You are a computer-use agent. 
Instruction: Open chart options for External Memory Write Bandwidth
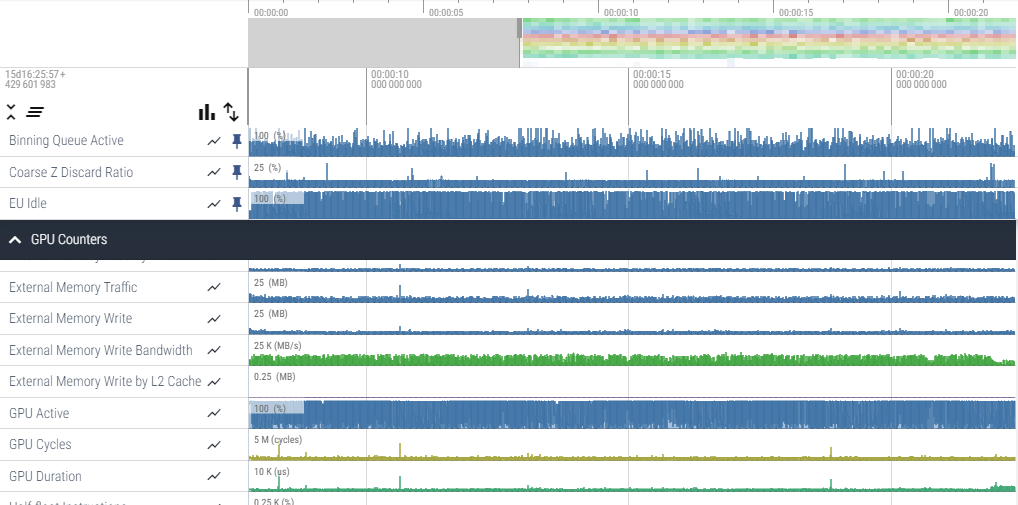pyautogui.click(x=214, y=351)
